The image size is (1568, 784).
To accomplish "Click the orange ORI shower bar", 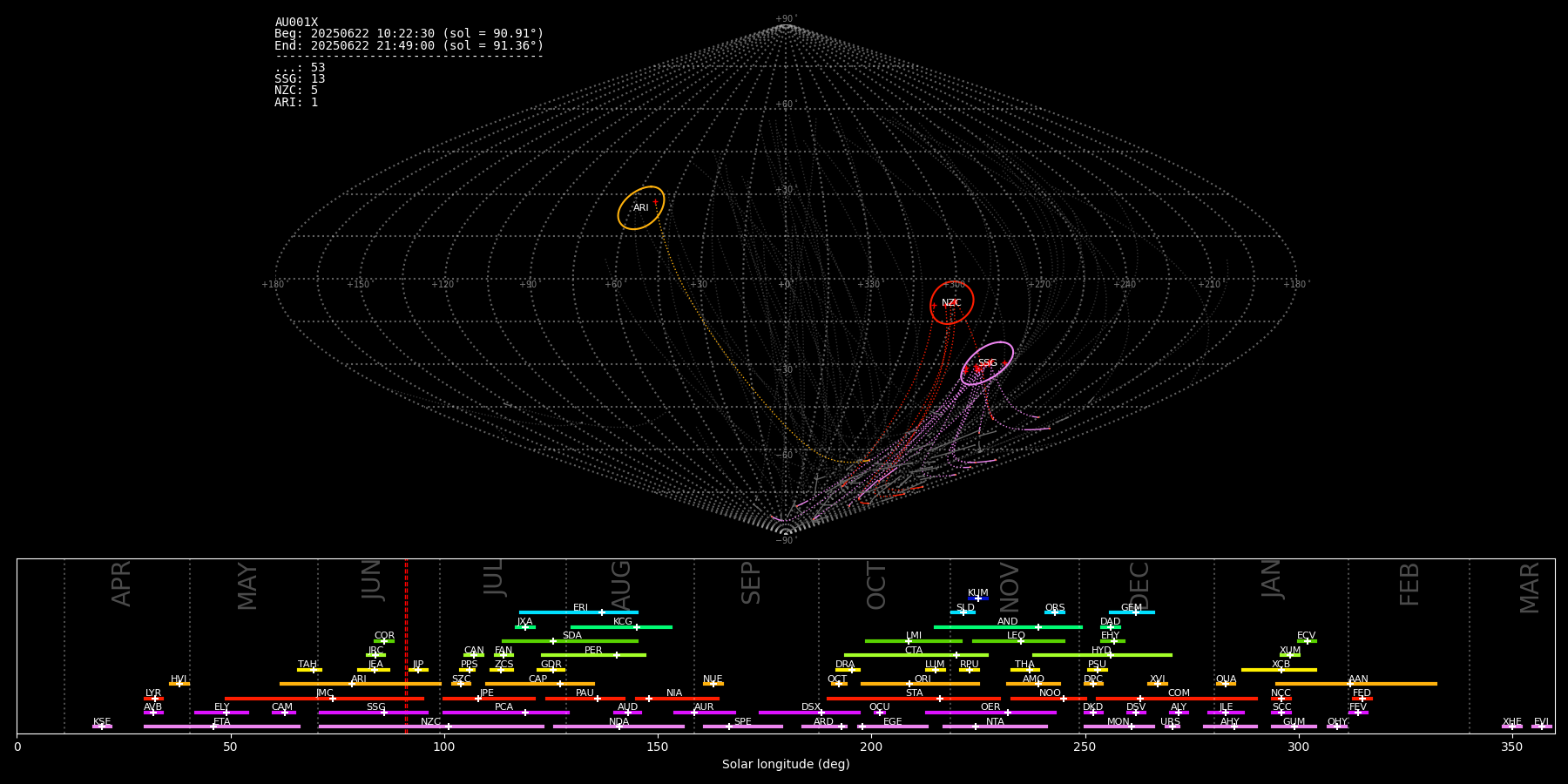I will [x=920, y=684].
